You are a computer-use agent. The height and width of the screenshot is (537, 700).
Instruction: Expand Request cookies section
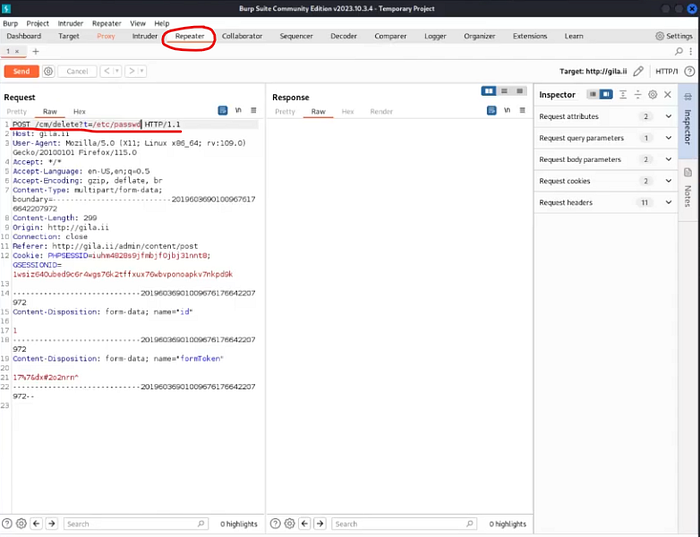pyautogui.click(x=606, y=181)
